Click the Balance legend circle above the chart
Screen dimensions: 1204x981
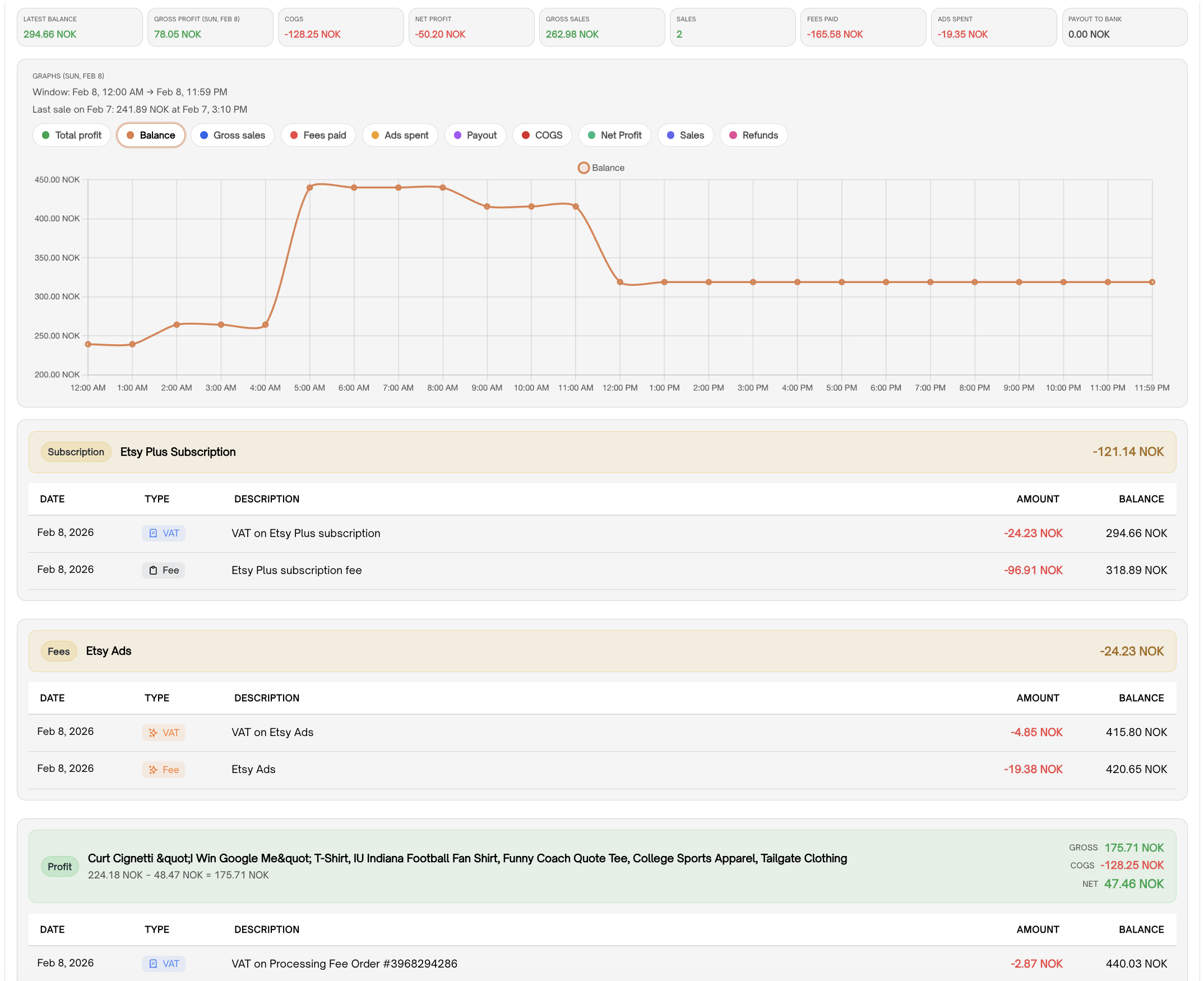[583, 168]
